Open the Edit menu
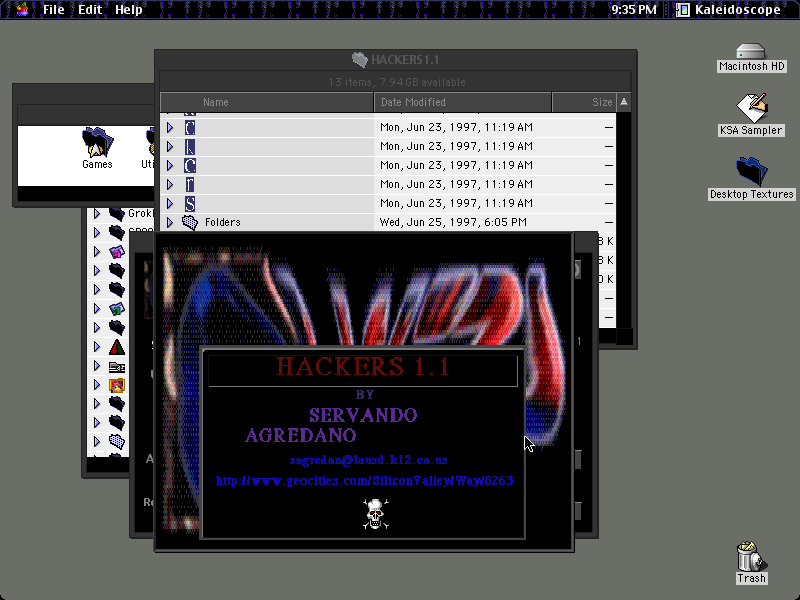 click(x=90, y=10)
